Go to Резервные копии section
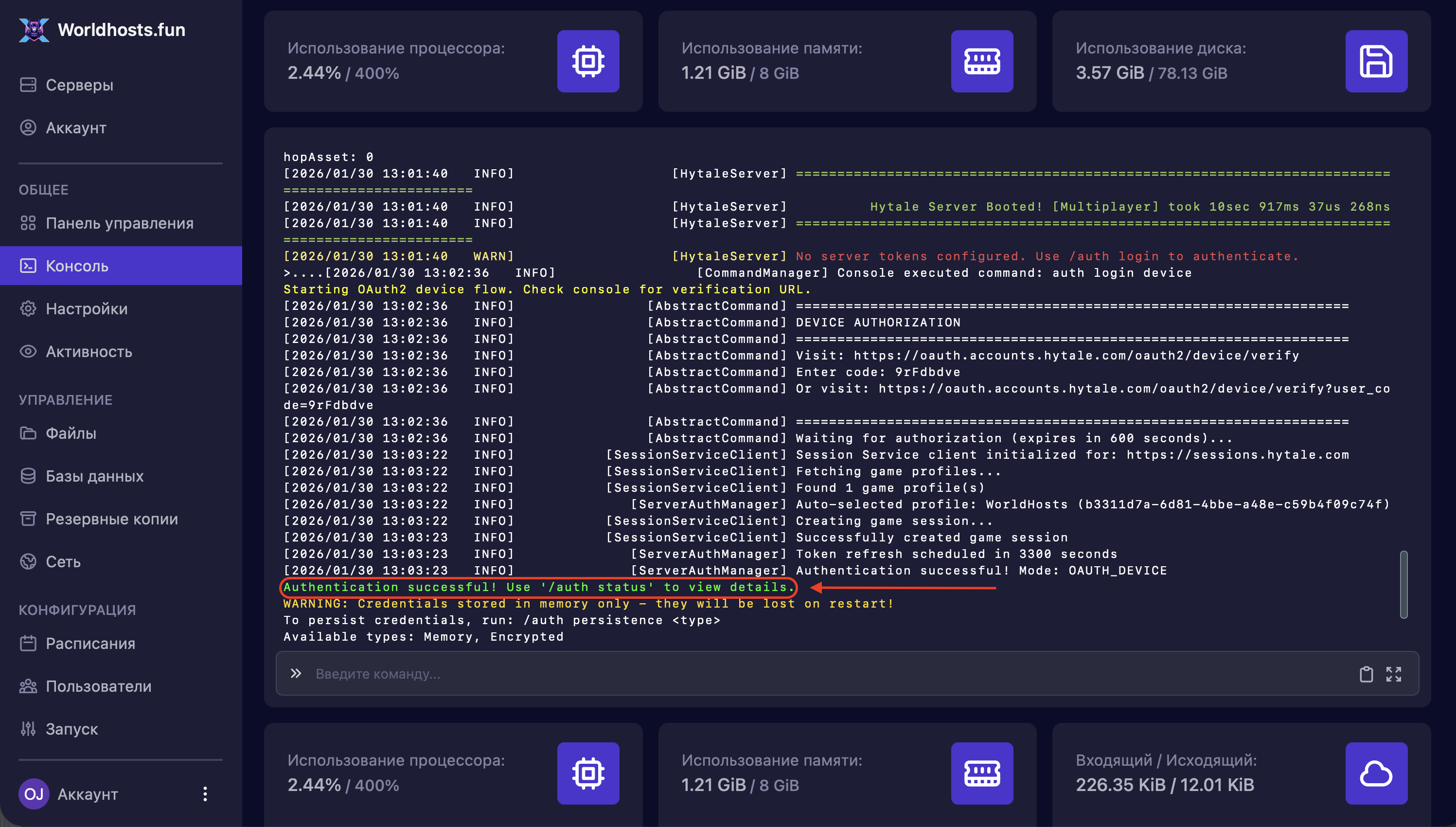This screenshot has height=827, width=1456. [112, 519]
